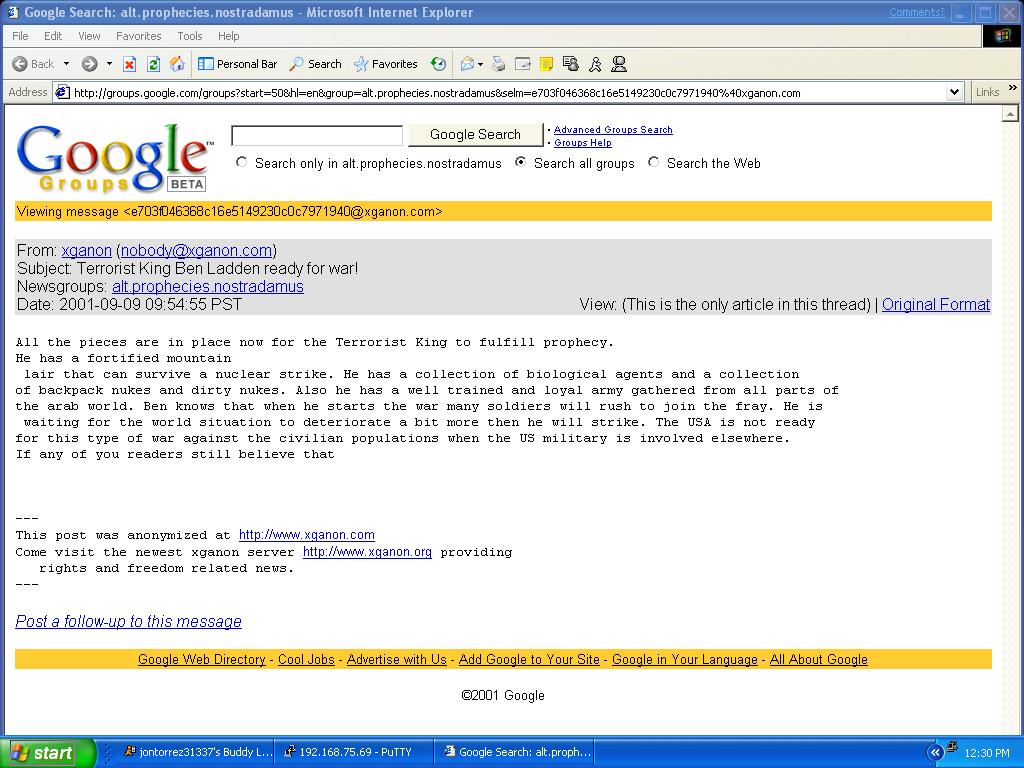Click the Google Groups search input field
Viewport: 1024px width, 768px height.
[x=317, y=136]
